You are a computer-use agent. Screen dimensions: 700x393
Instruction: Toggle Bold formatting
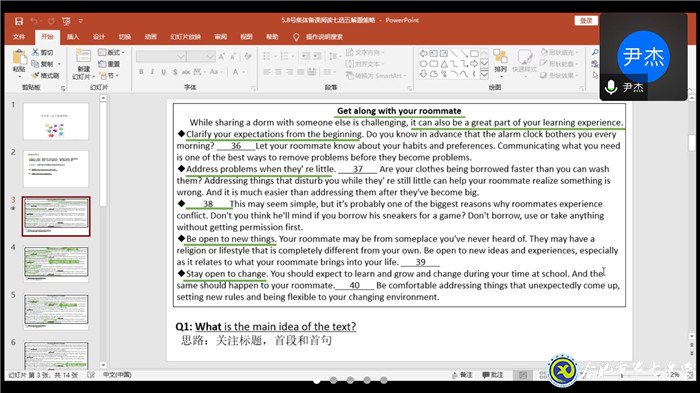141,72
